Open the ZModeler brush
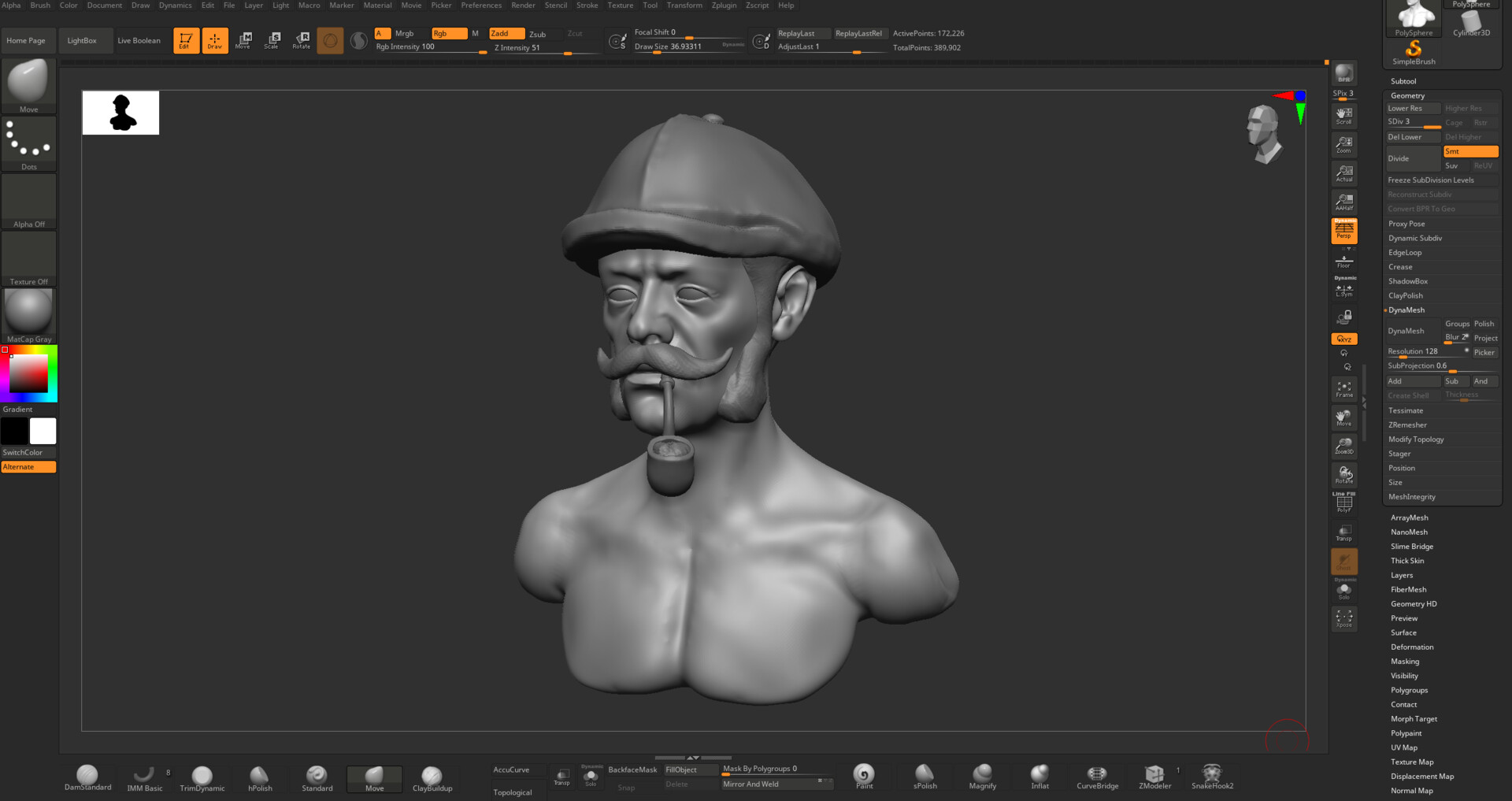This screenshot has height=801, width=1512. coord(1154,776)
